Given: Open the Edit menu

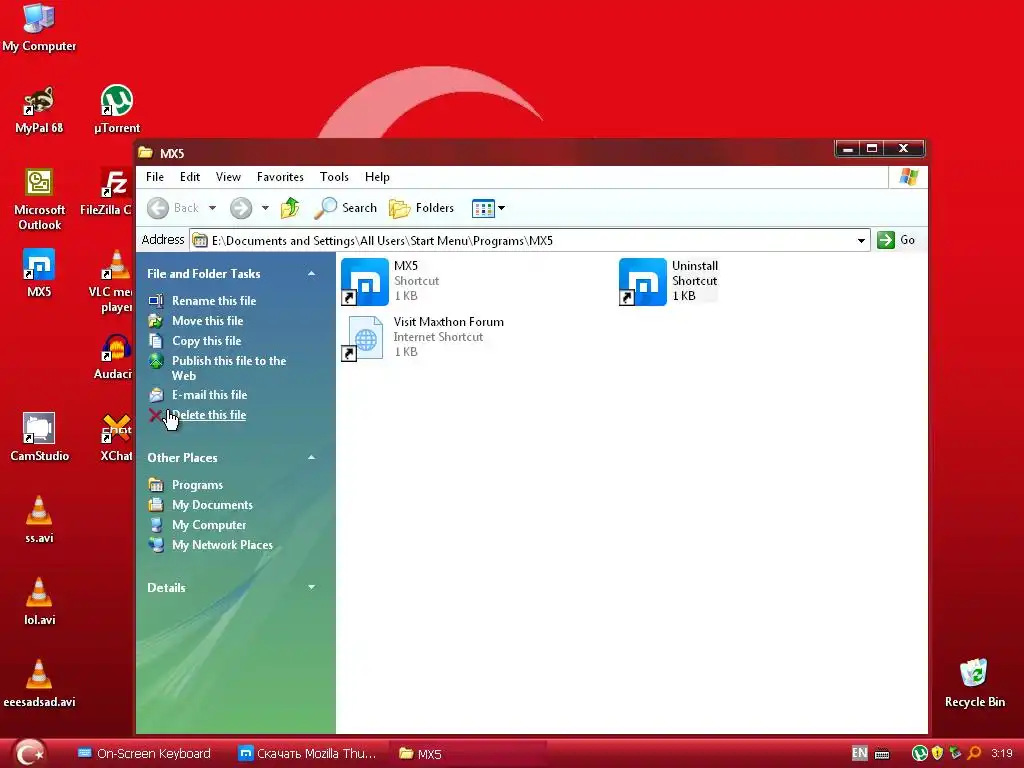Looking at the screenshot, I should tap(190, 177).
